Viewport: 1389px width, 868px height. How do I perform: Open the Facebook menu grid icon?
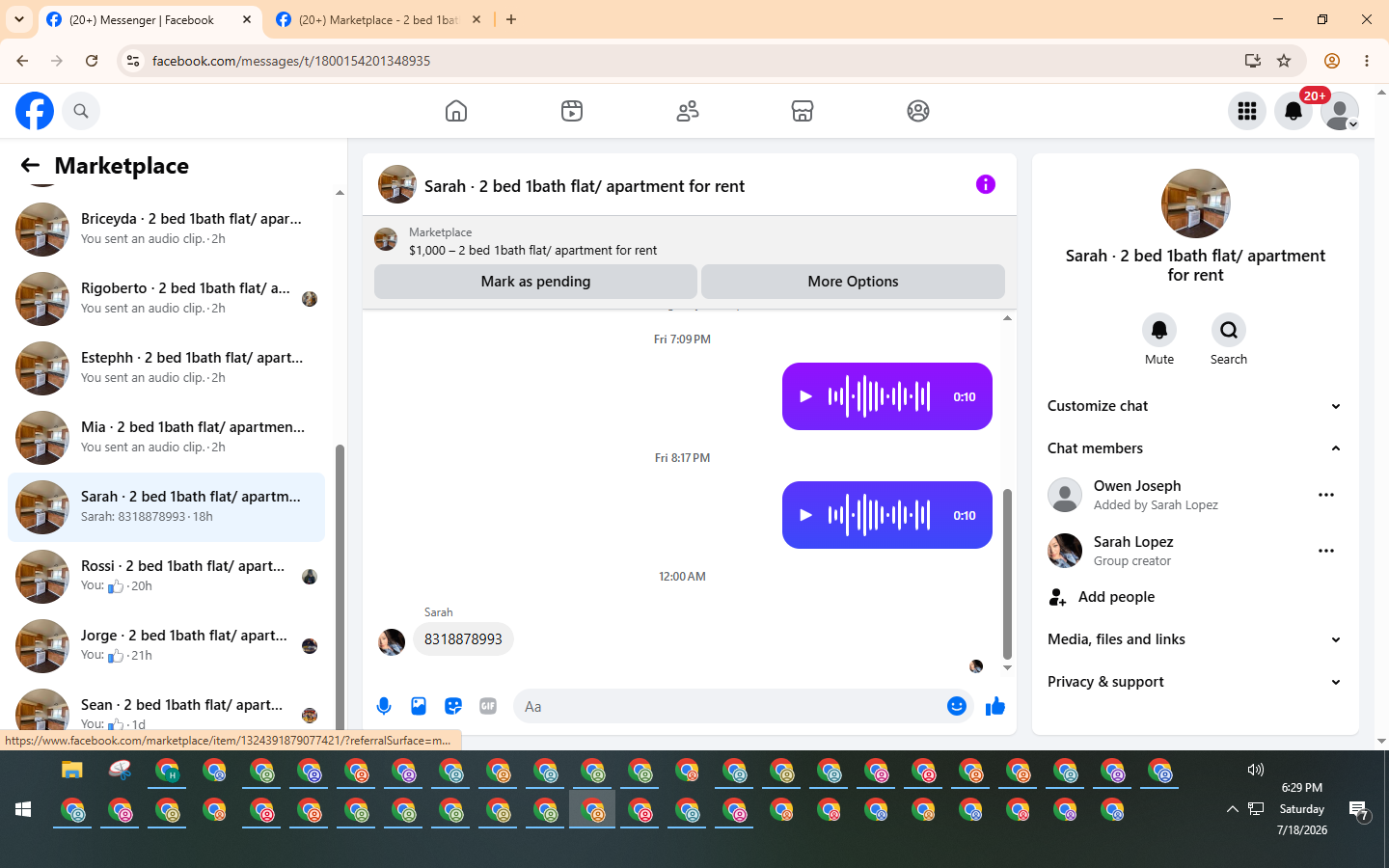tap(1247, 111)
